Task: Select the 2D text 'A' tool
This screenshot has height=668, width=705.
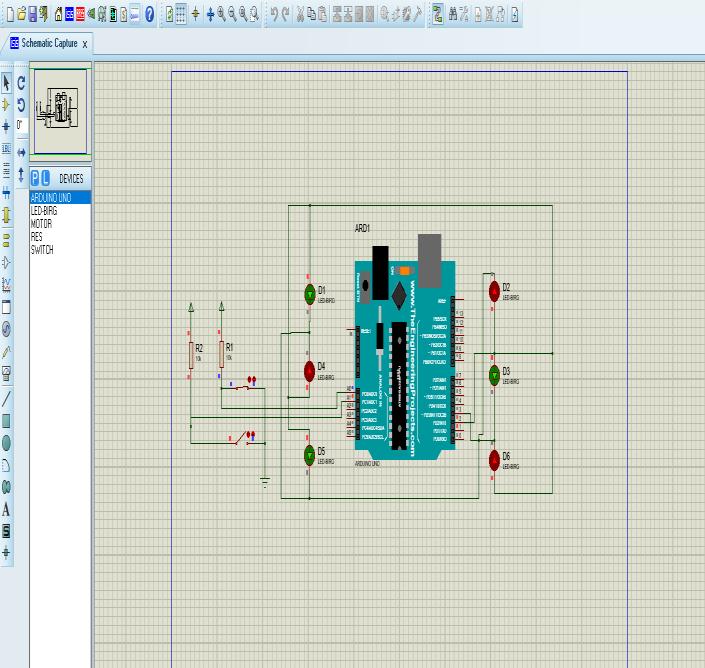Action: [6, 509]
